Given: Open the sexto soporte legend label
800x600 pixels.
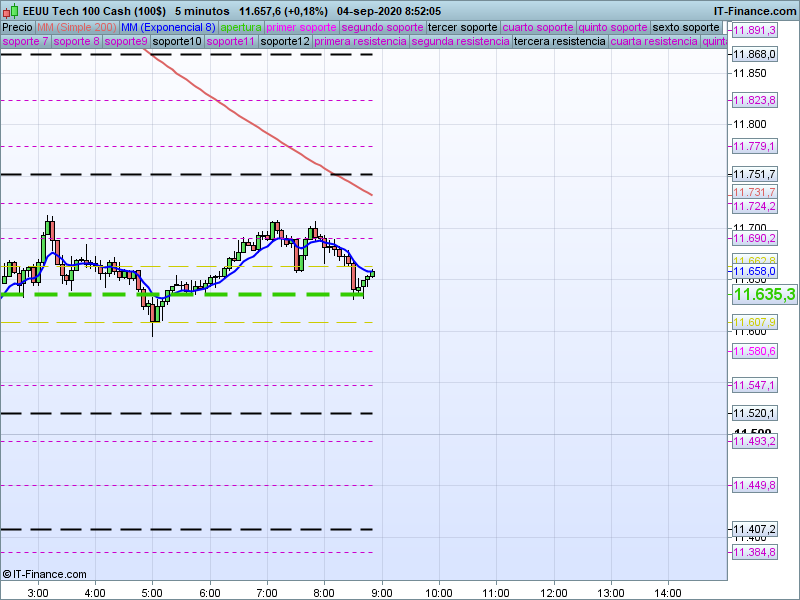Looking at the screenshot, I should click(686, 27).
